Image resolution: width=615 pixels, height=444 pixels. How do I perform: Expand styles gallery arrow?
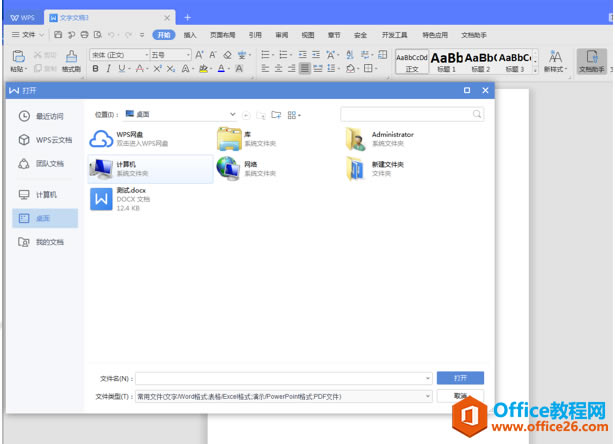point(535,70)
